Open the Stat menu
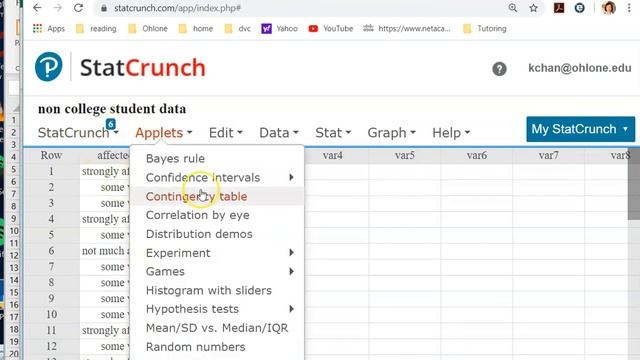The height and width of the screenshot is (360, 640). tap(333, 133)
